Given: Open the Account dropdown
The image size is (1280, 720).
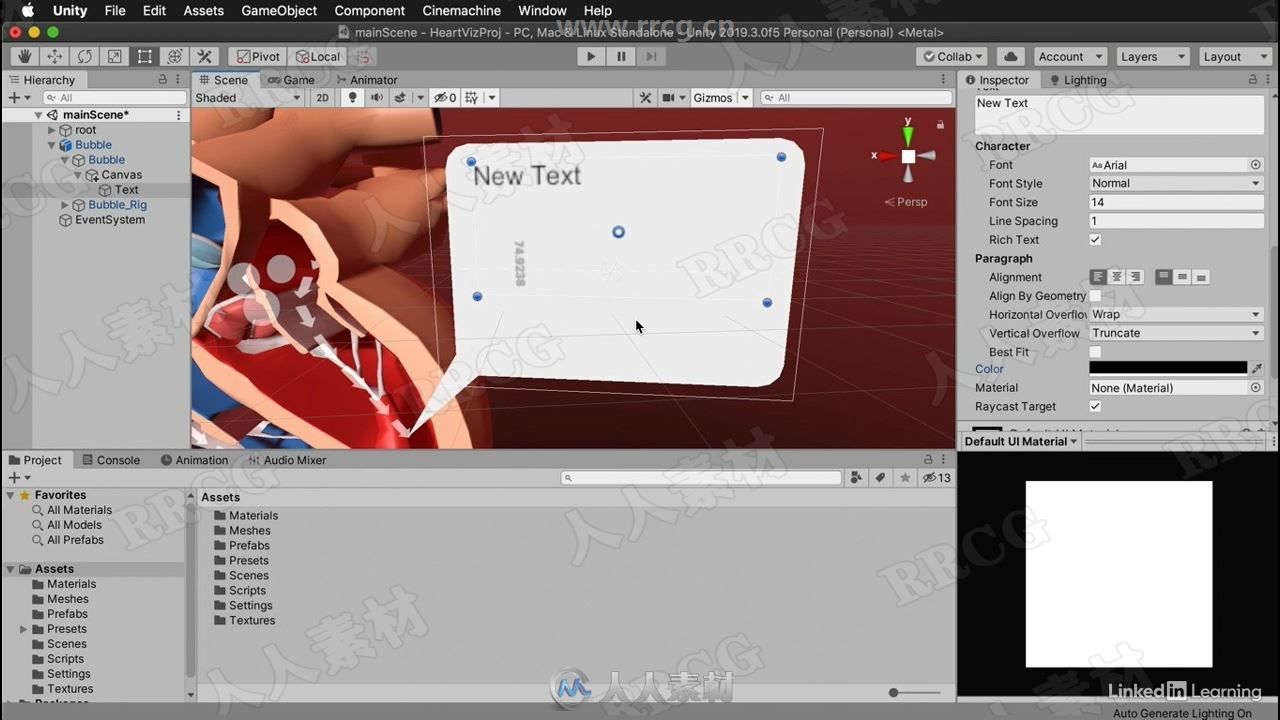Looking at the screenshot, I should point(1070,57).
